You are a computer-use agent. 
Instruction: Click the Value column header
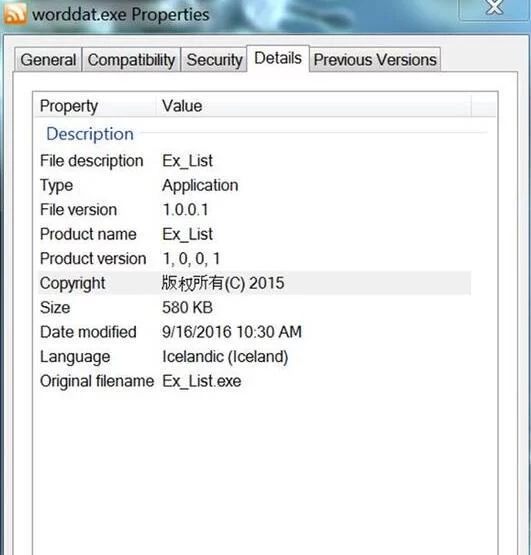point(314,105)
